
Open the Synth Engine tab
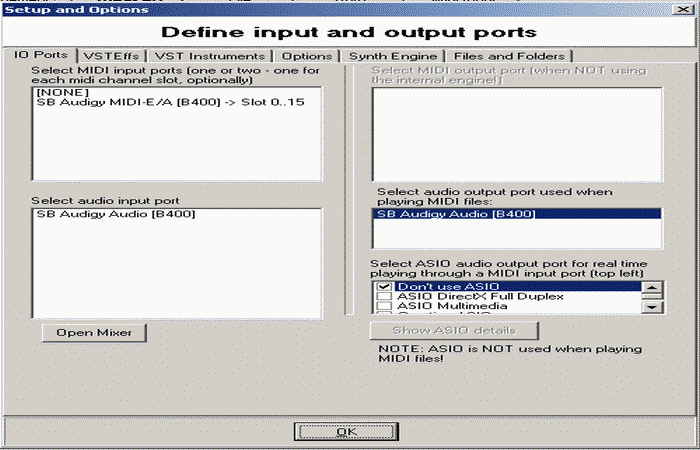pyautogui.click(x=392, y=56)
